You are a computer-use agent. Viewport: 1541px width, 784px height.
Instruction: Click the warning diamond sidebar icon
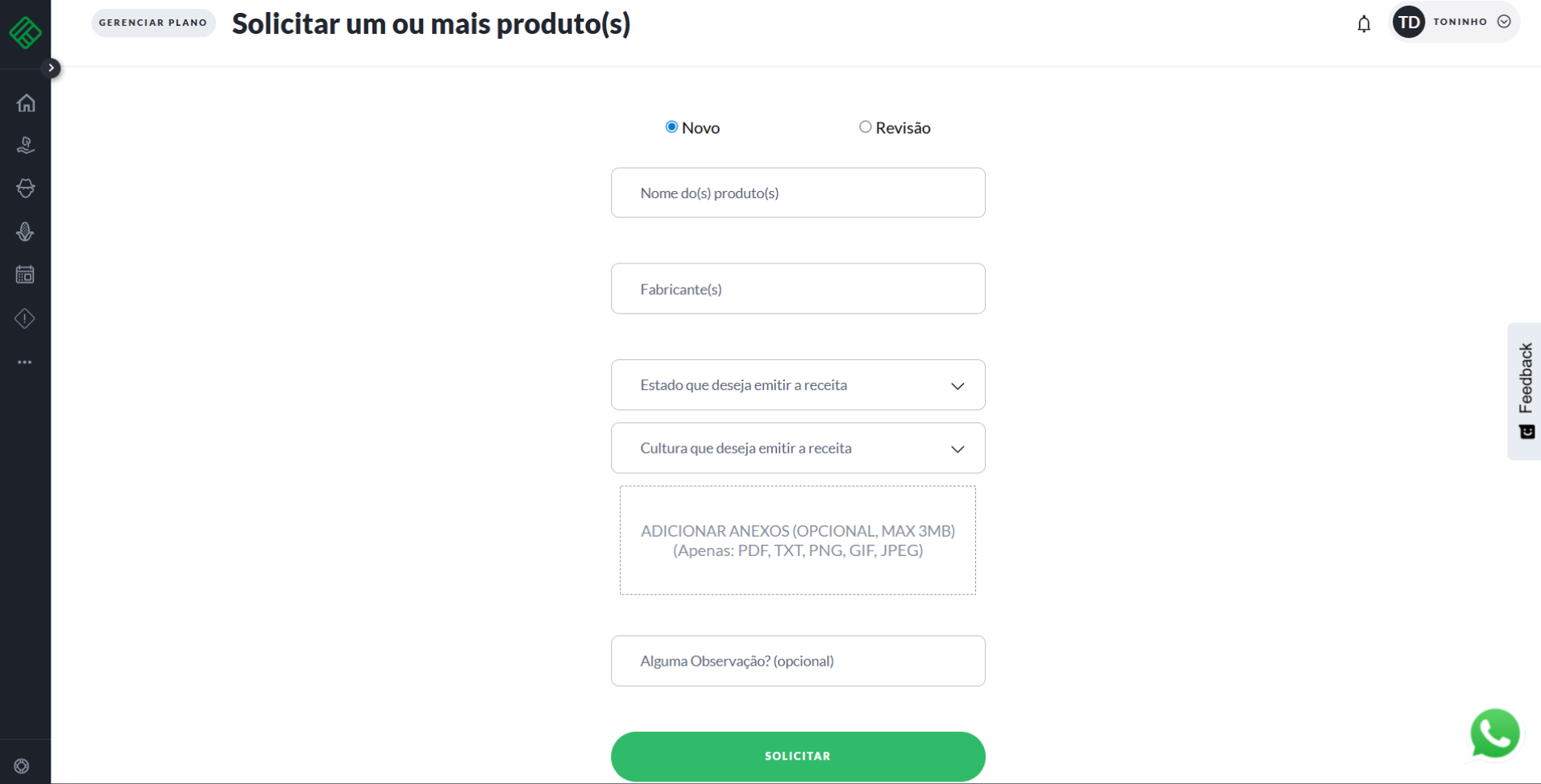[x=26, y=318]
